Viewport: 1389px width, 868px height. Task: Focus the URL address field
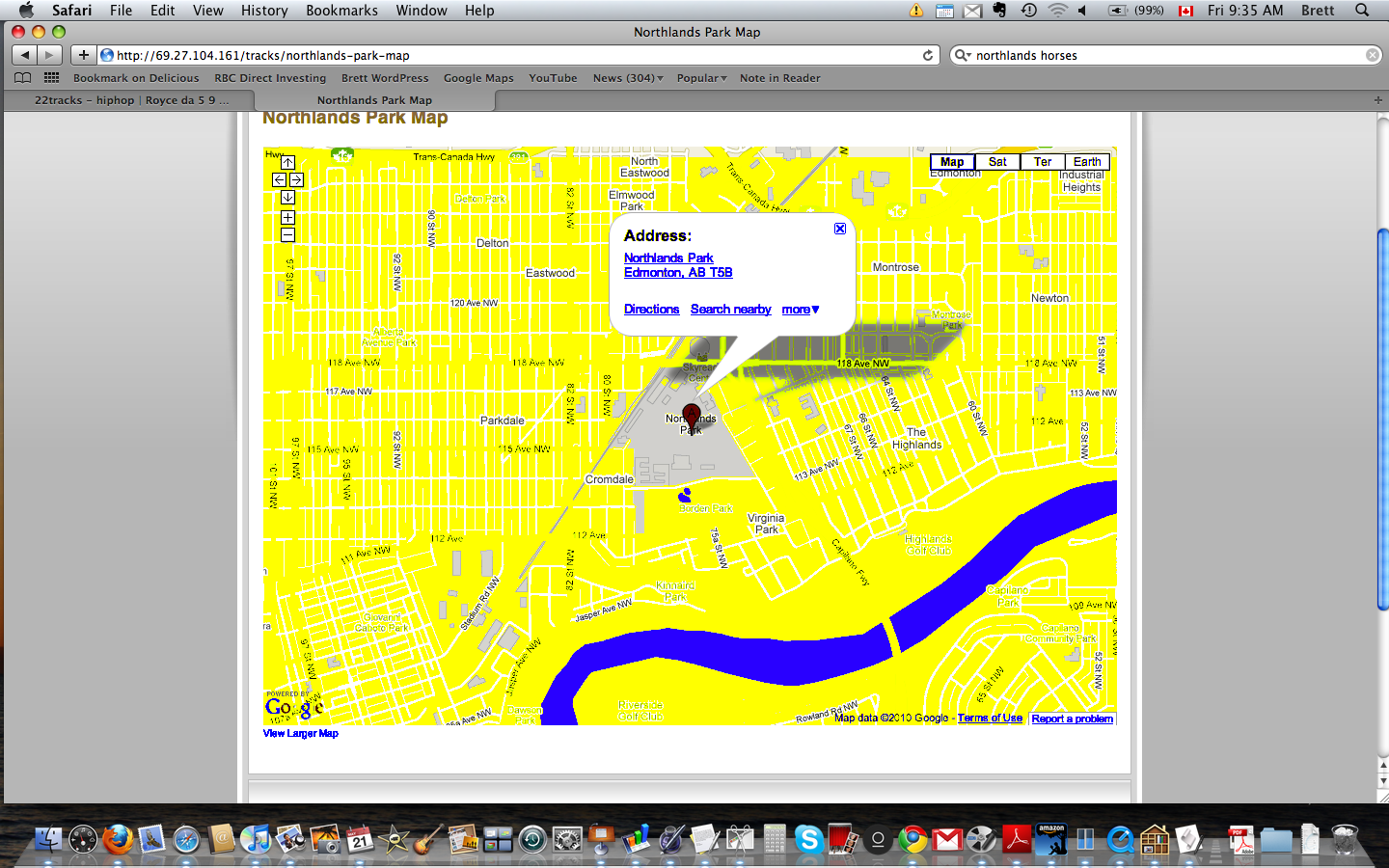[518, 55]
